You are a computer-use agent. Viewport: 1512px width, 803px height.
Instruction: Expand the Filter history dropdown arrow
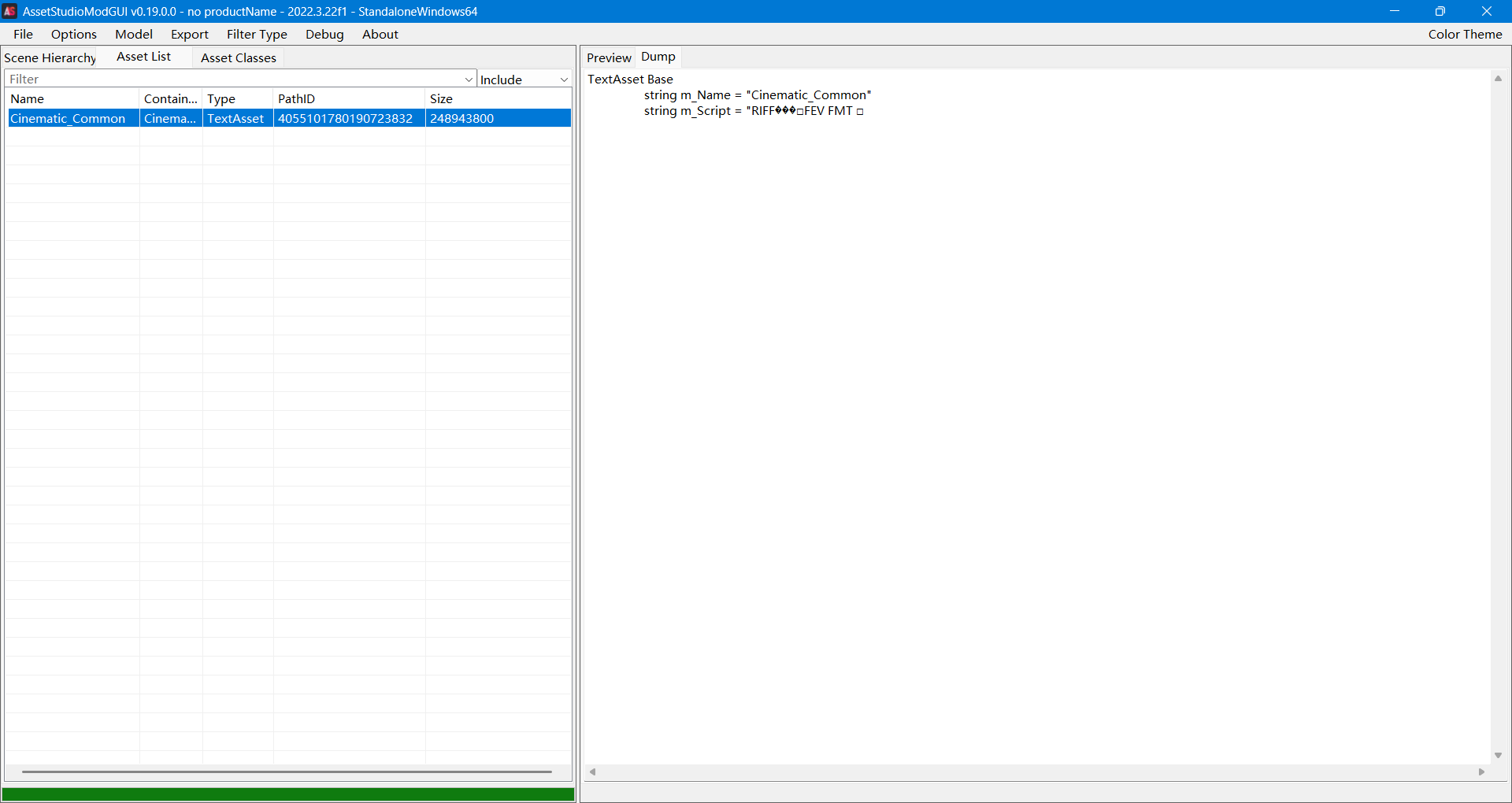tap(469, 80)
